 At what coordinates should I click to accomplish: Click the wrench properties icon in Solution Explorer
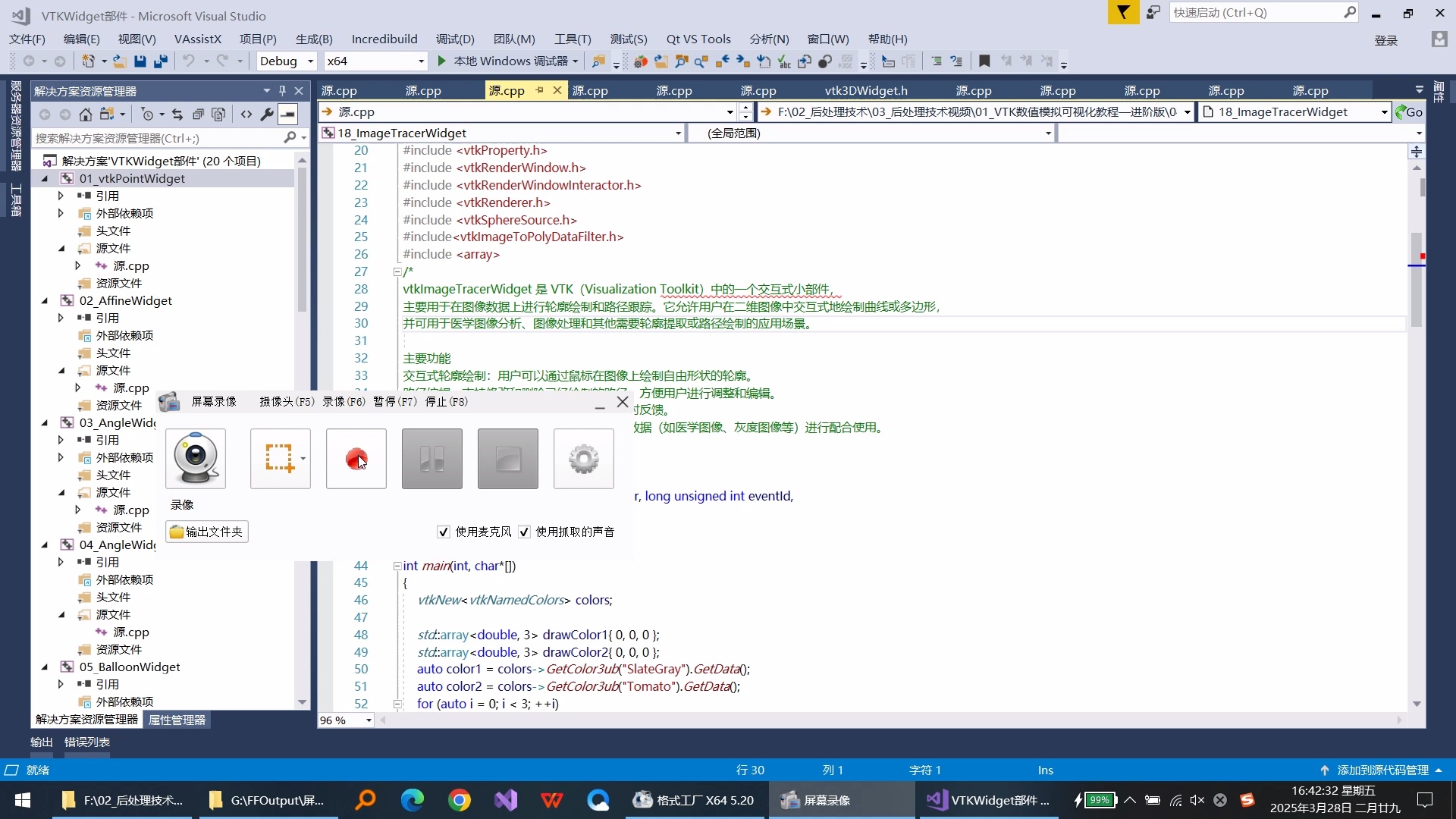[x=267, y=115]
